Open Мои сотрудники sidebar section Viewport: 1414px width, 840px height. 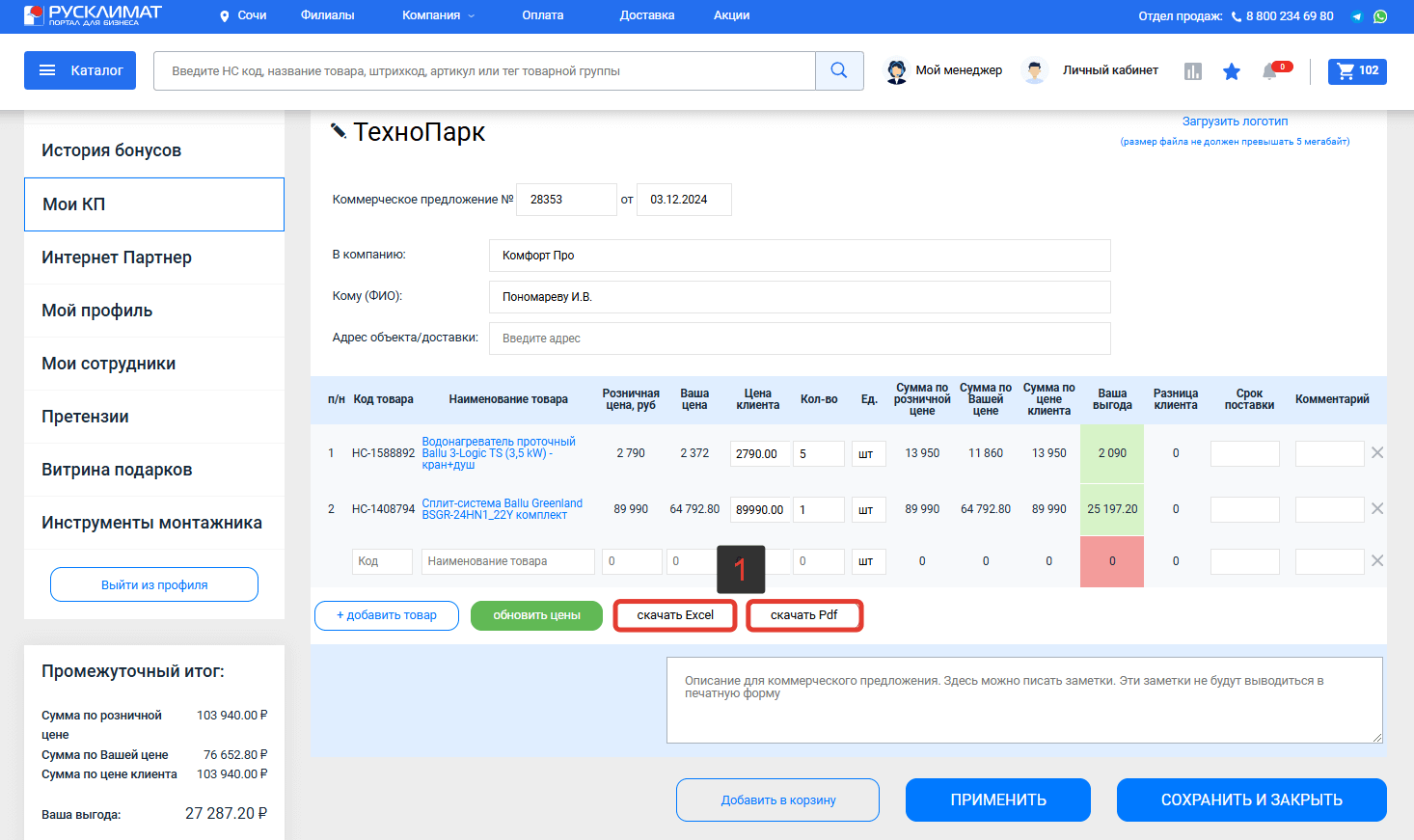pyautogui.click(x=154, y=364)
